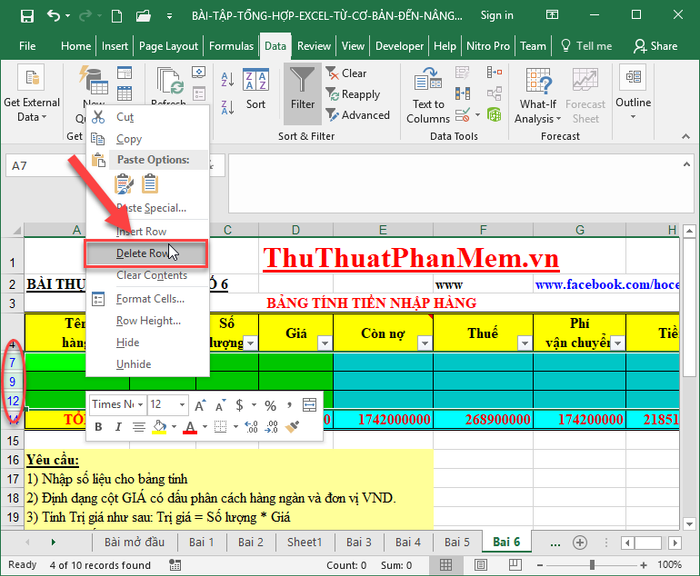Click the Filter funnel icon in ribbon
This screenshot has width=700, height=576.
click(302, 88)
